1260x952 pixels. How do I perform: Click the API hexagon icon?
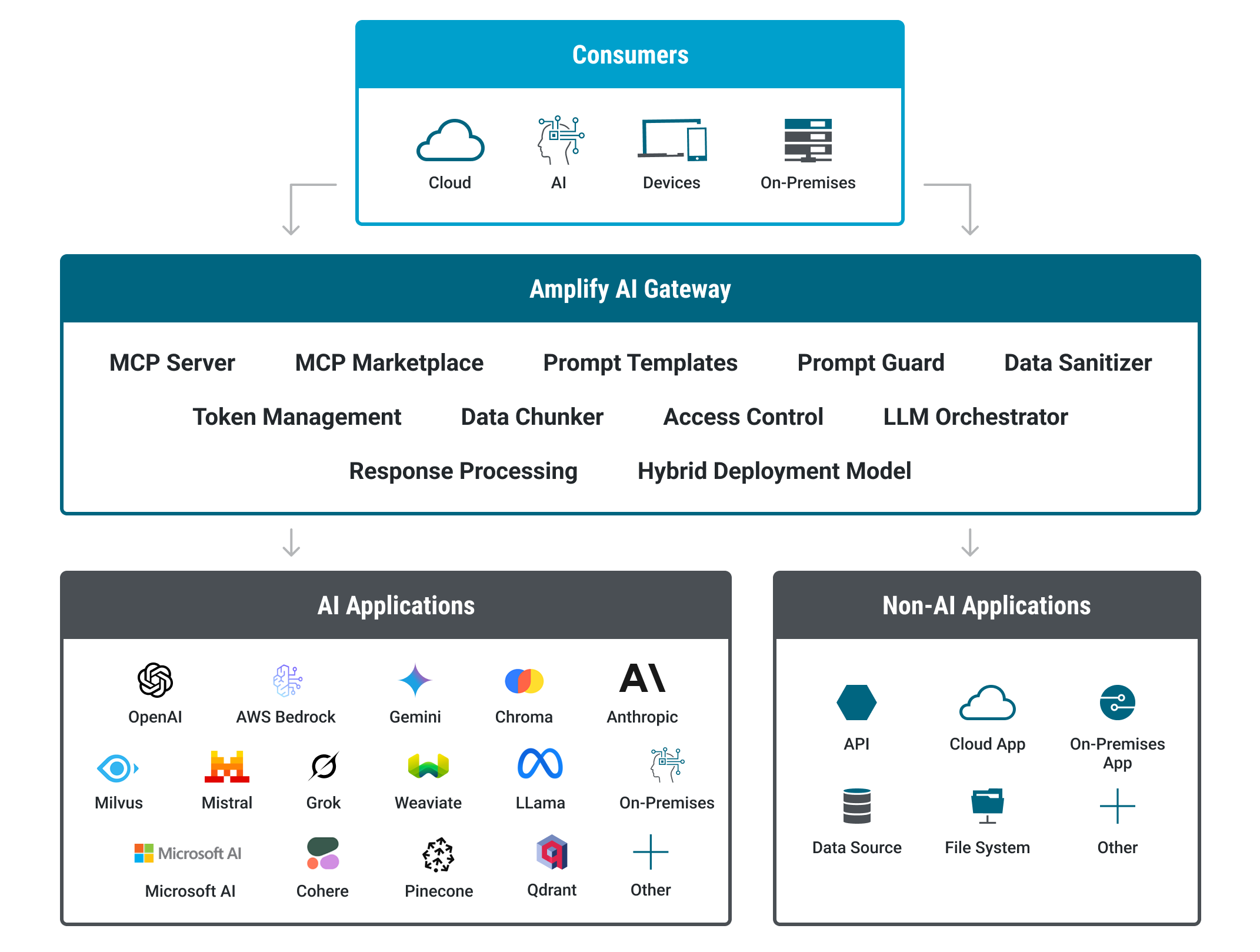click(x=856, y=703)
